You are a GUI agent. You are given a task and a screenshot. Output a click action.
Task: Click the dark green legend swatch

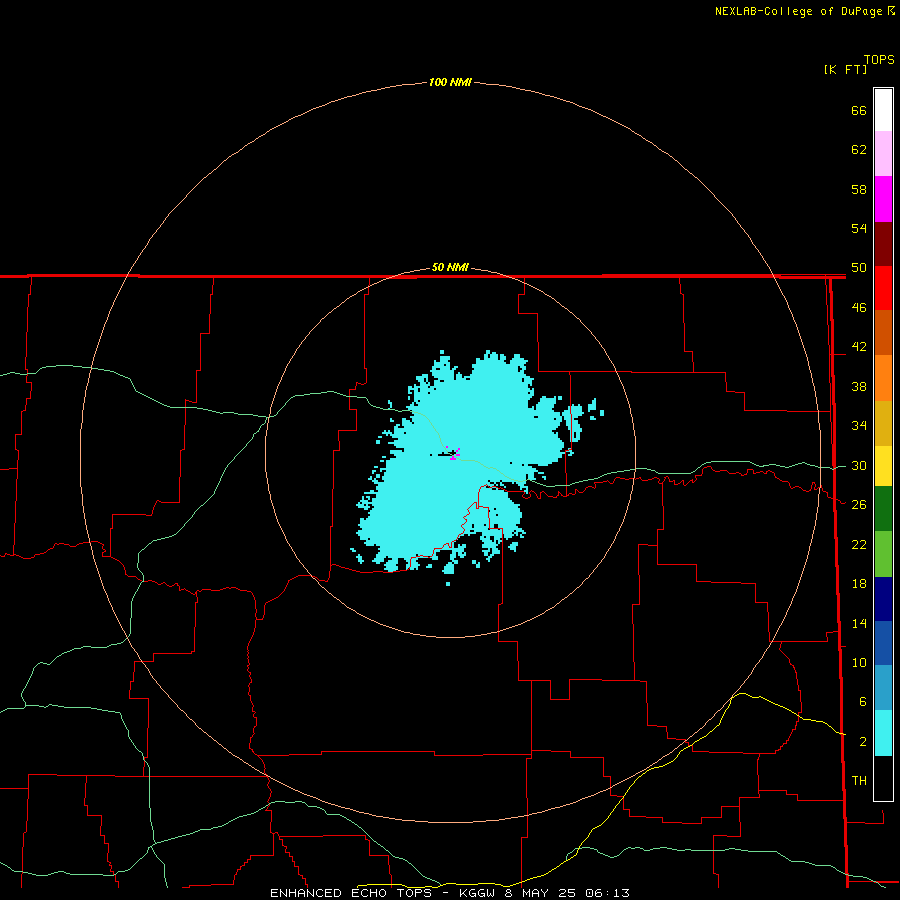(x=883, y=509)
